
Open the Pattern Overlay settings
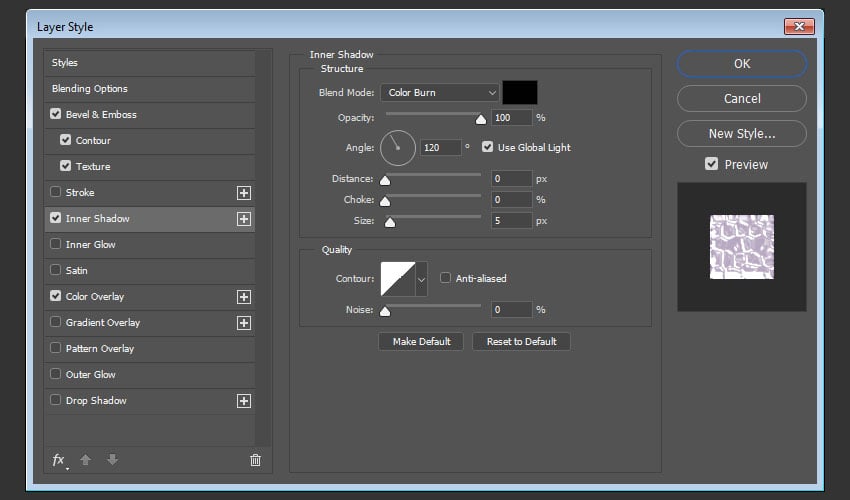(x=100, y=349)
